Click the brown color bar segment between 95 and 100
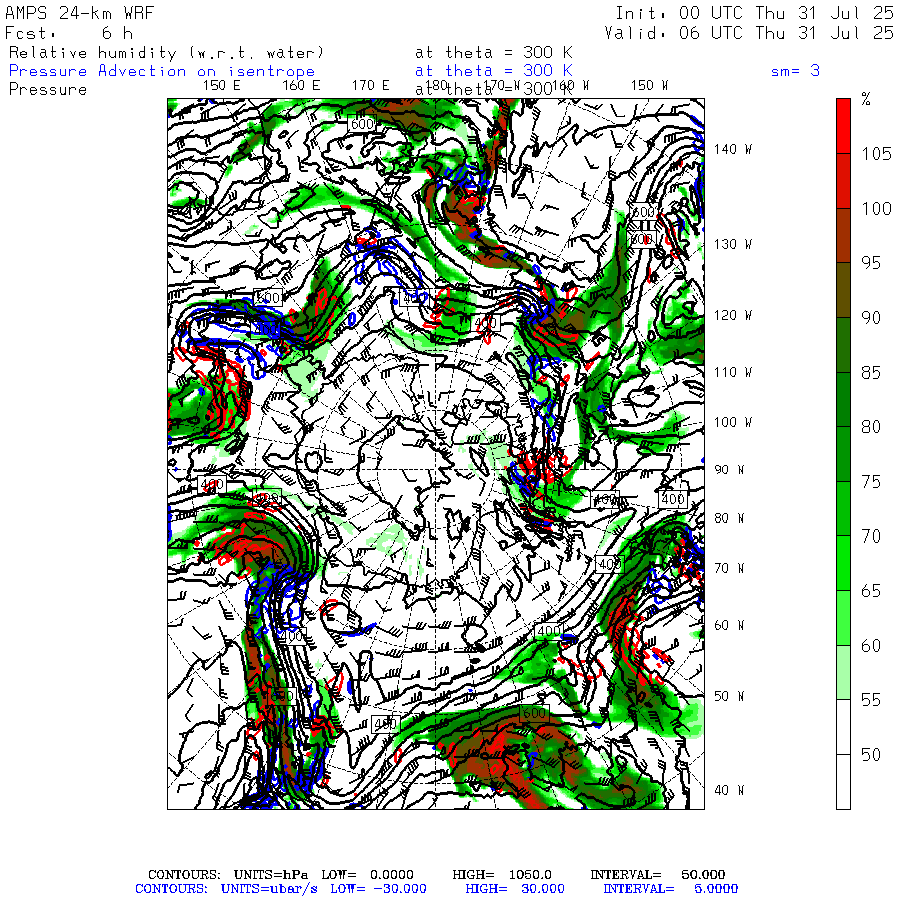The height and width of the screenshot is (900, 900). tap(843, 235)
